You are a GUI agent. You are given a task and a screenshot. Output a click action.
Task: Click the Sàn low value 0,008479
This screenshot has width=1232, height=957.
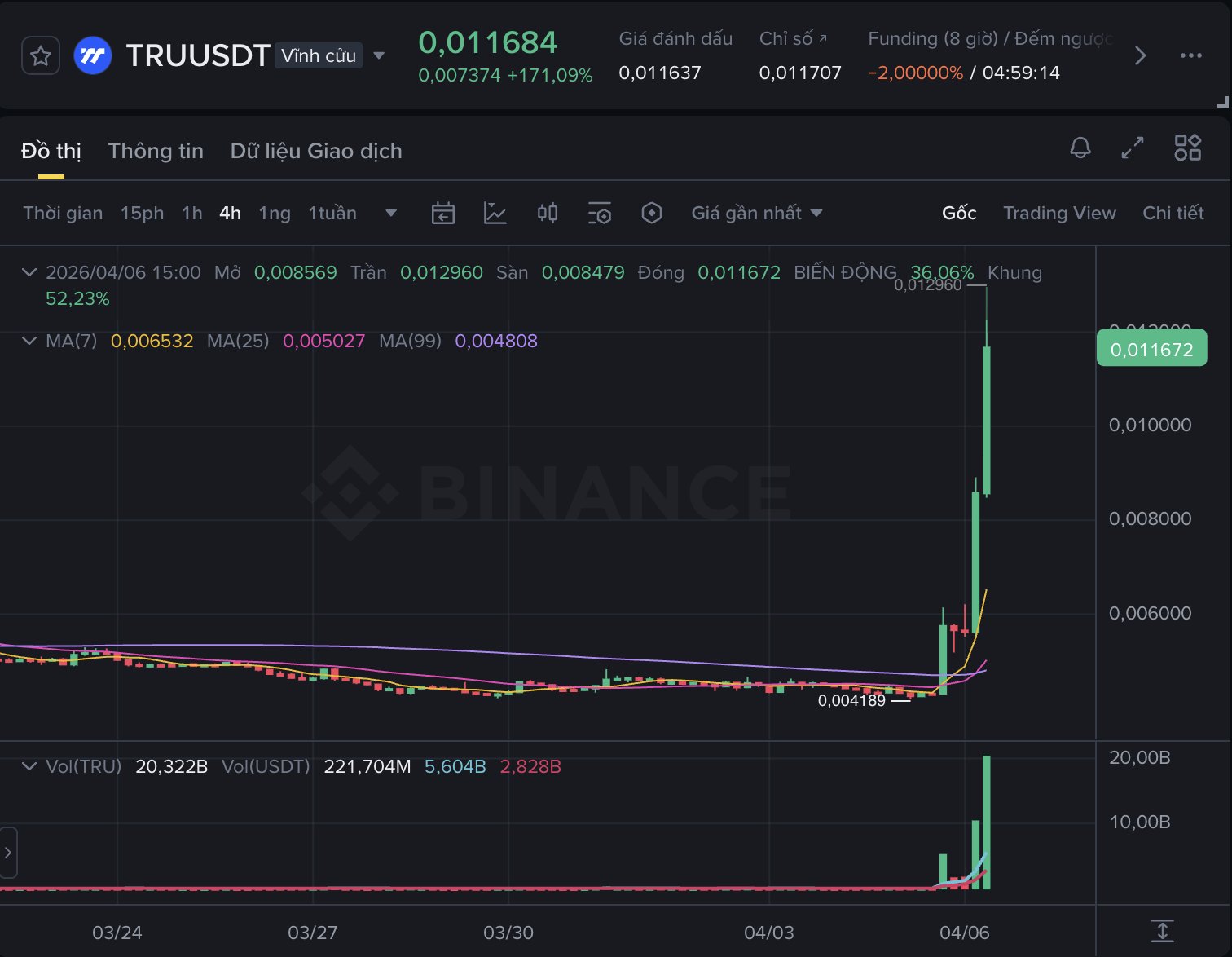pyautogui.click(x=583, y=272)
